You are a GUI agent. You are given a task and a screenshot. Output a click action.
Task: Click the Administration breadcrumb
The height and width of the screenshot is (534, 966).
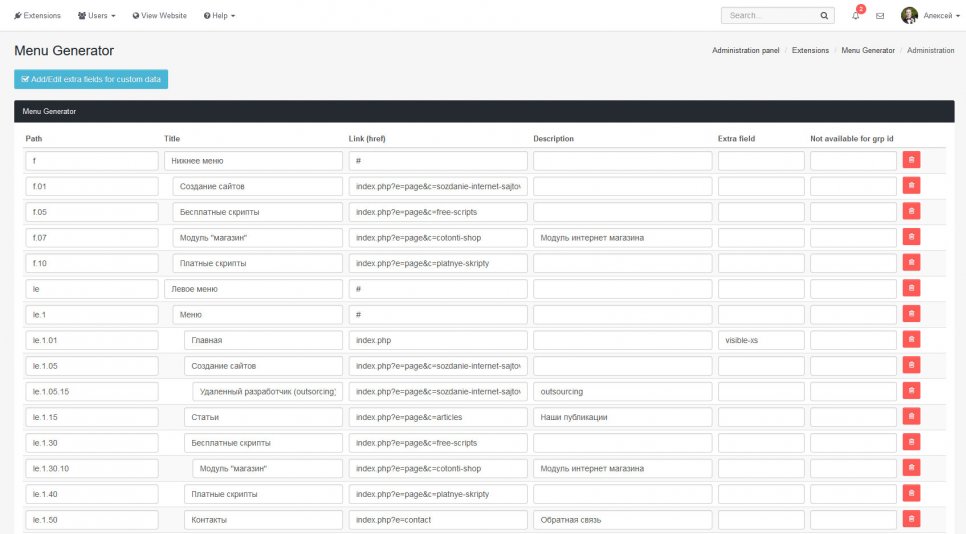(x=930, y=51)
